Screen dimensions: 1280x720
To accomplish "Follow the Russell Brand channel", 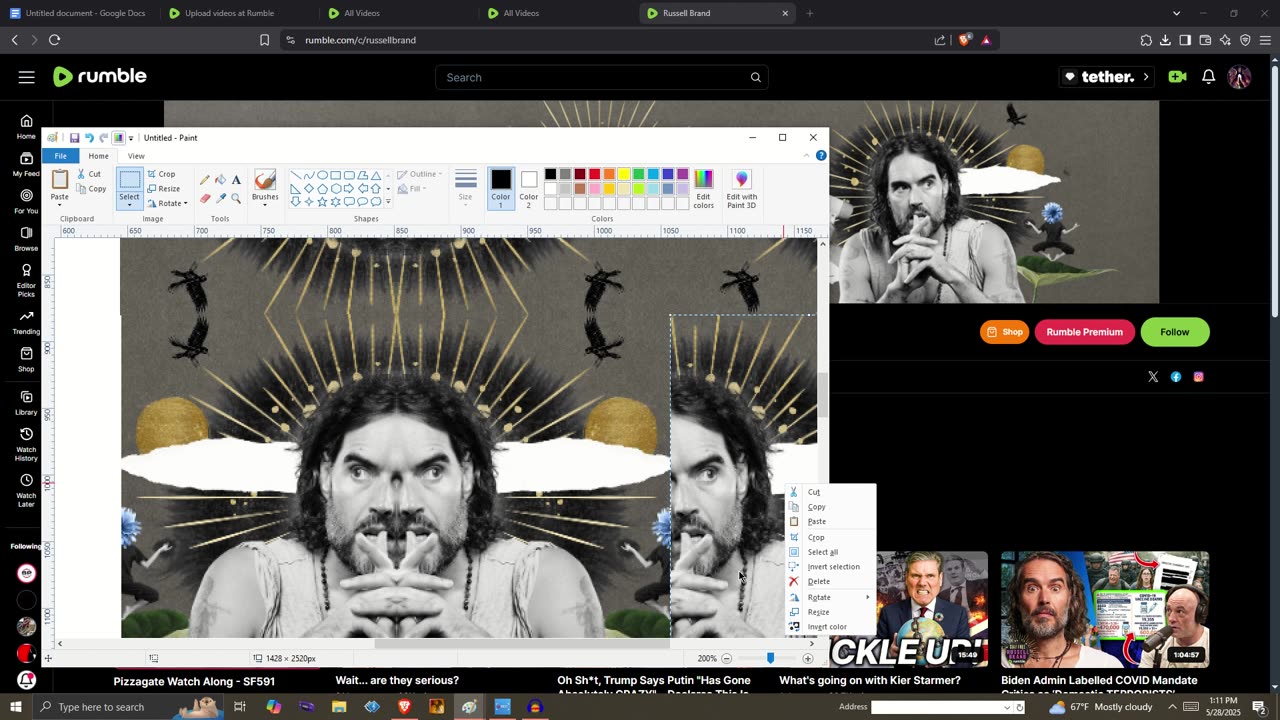I will [x=1175, y=332].
